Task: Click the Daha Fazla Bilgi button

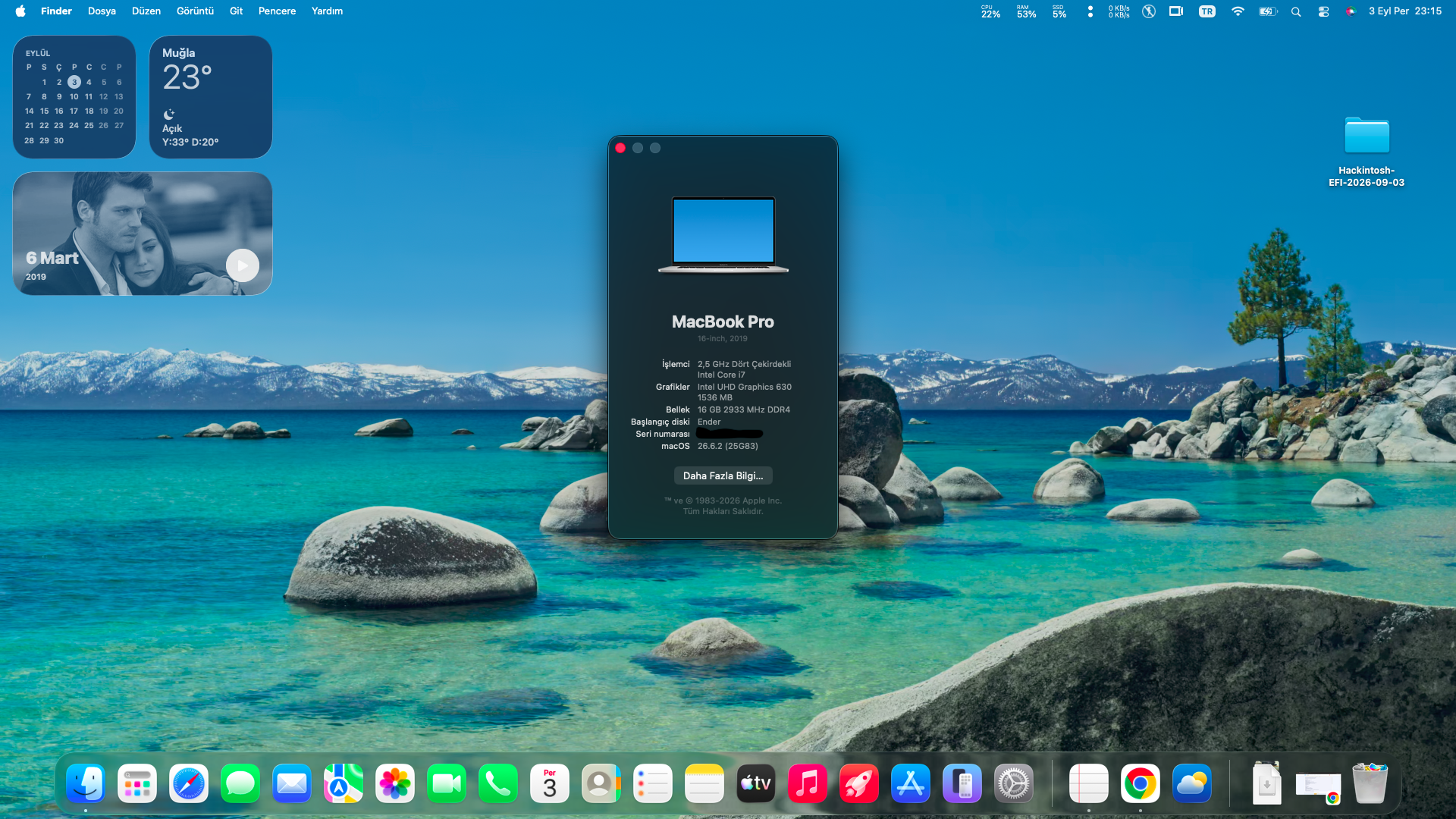Action: pyautogui.click(x=723, y=475)
